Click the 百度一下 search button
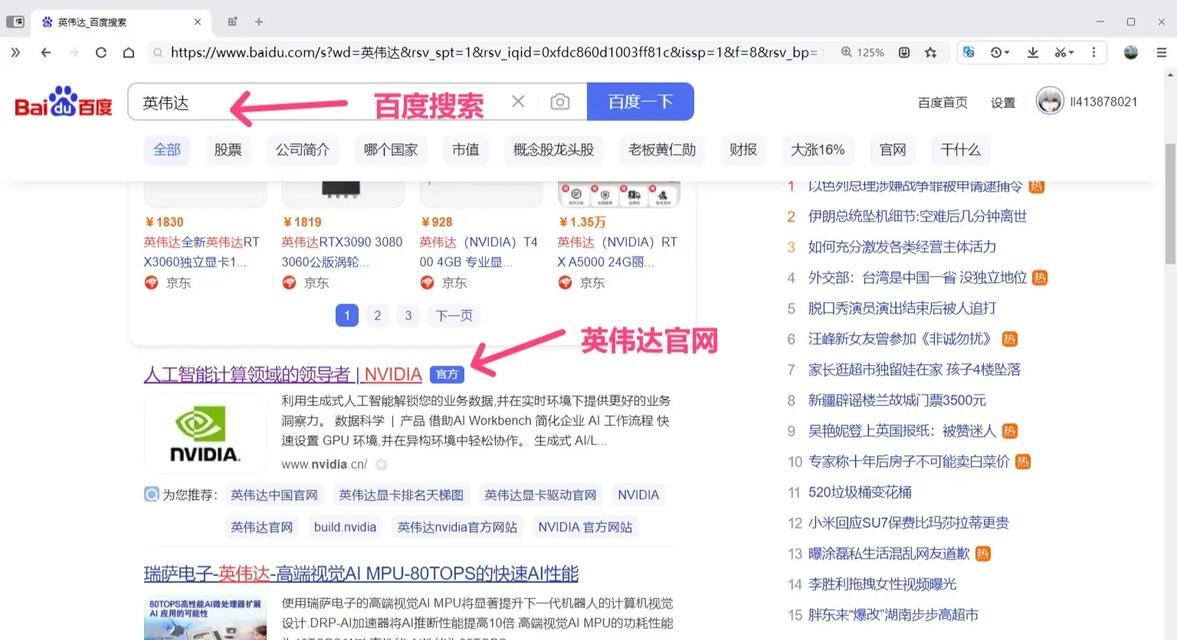This screenshot has height=640, width=1177. (x=640, y=101)
